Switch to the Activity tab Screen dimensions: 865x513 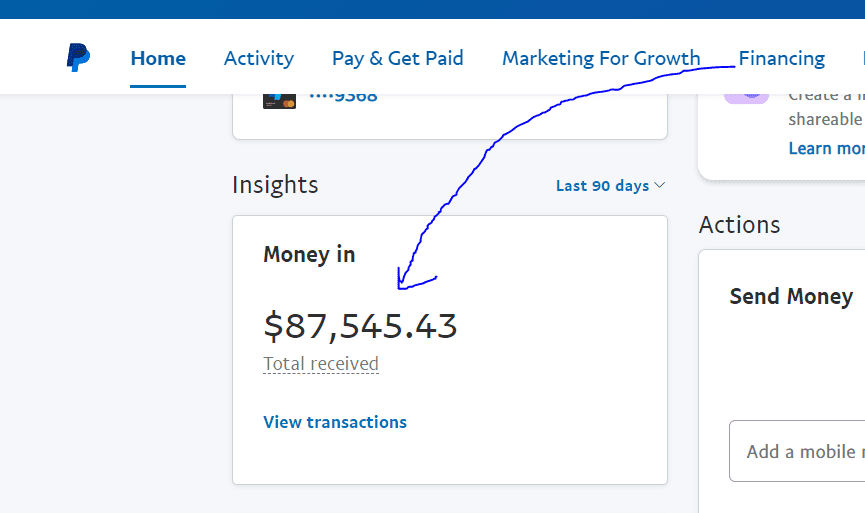point(259,58)
